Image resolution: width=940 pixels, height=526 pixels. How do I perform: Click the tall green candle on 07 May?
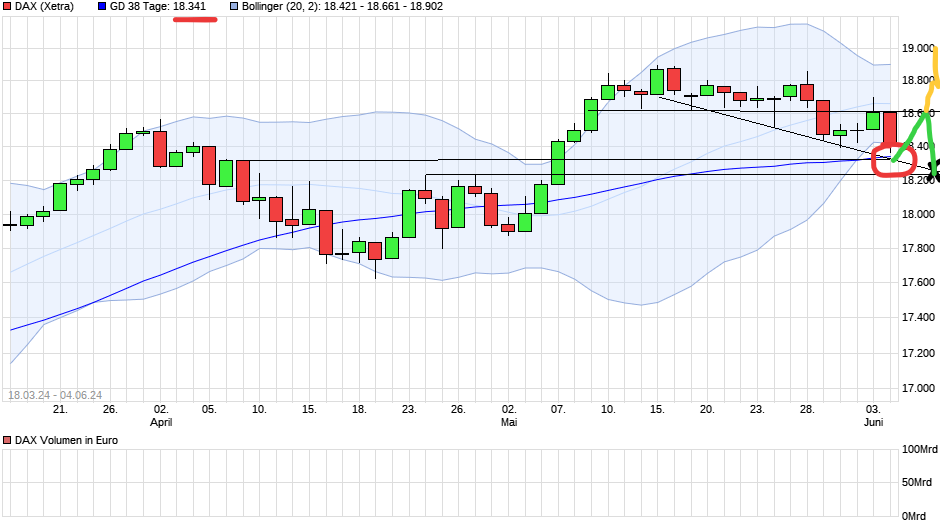[x=558, y=163]
